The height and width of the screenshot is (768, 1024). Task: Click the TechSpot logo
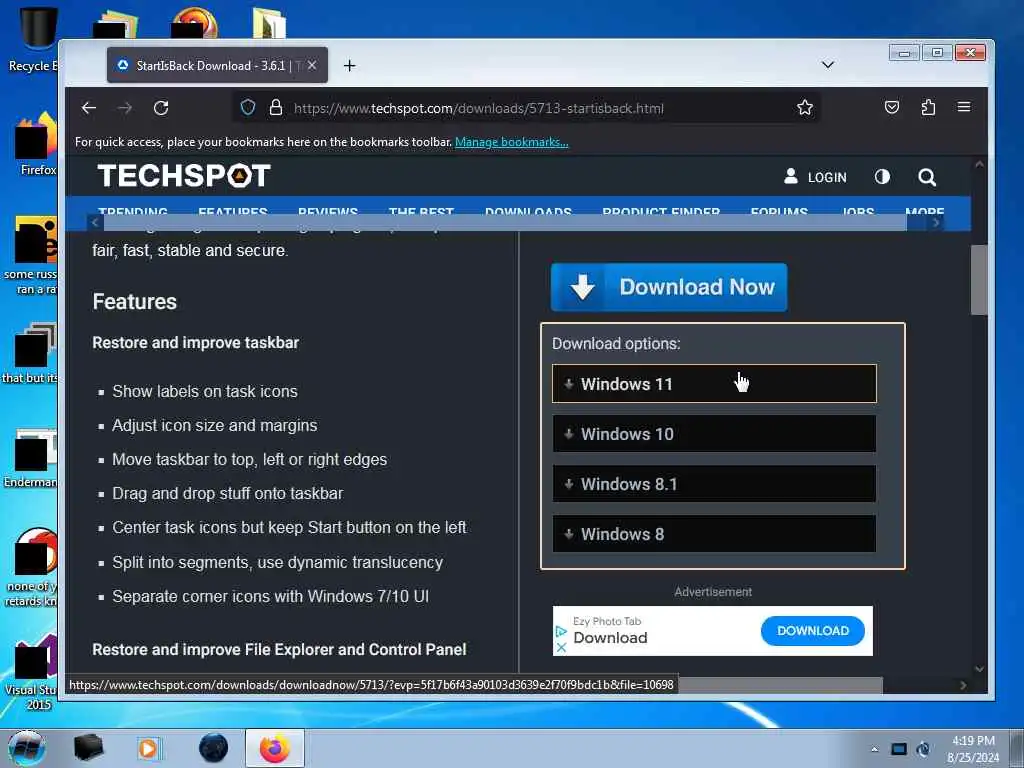(x=184, y=176)
